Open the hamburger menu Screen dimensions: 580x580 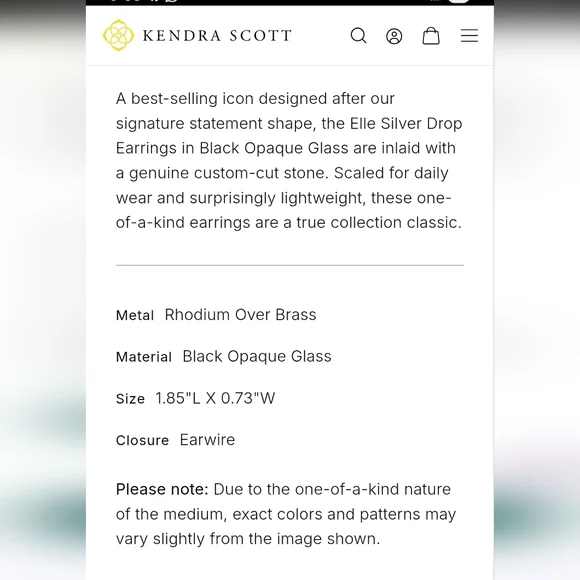469,36
